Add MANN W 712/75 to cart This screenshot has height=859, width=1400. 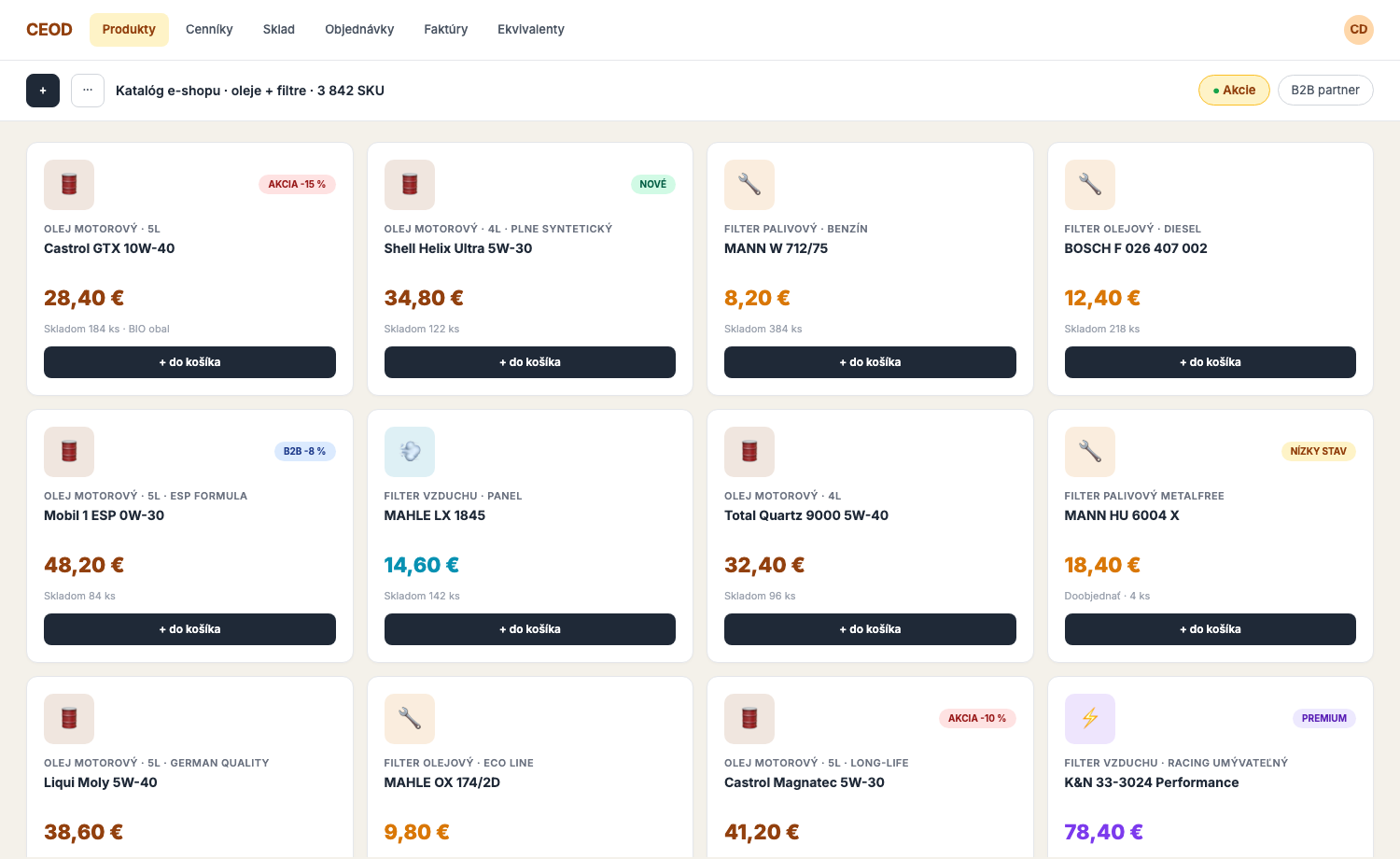[x=870, y=362]
